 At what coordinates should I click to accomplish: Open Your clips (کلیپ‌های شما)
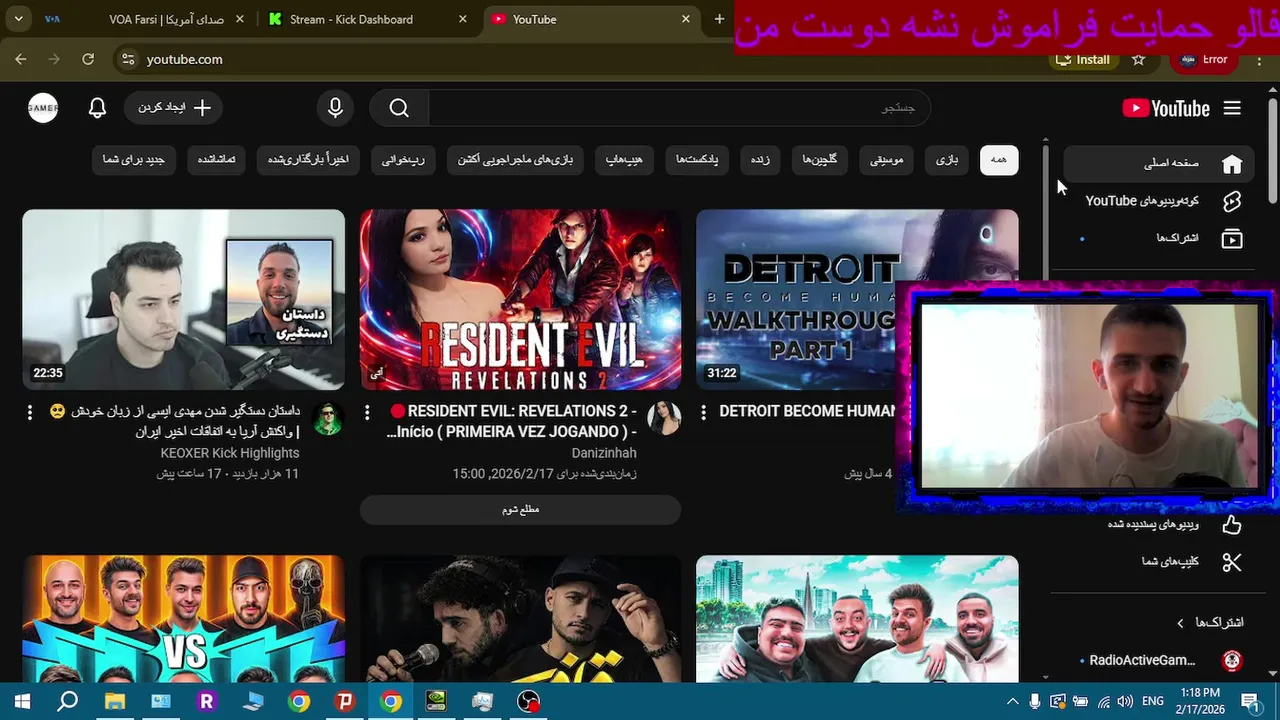(1159, 562)
